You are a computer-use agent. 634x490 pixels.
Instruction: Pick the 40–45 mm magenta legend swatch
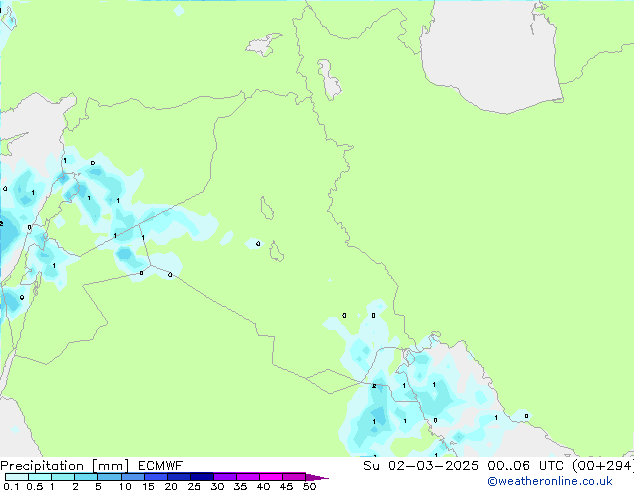(x=271, y=477)
